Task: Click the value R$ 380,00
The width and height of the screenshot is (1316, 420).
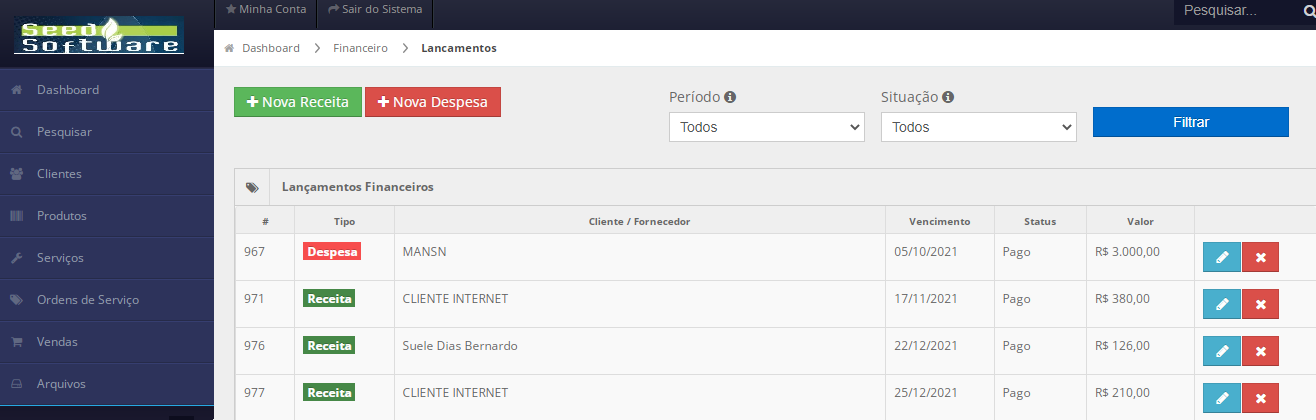Action: coord(1123,299)
